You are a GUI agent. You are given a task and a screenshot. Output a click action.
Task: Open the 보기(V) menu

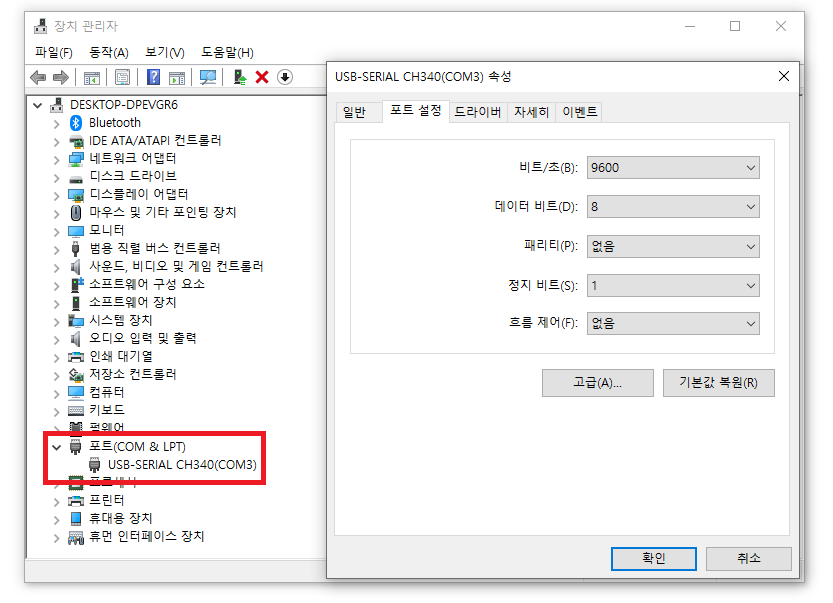165,53
